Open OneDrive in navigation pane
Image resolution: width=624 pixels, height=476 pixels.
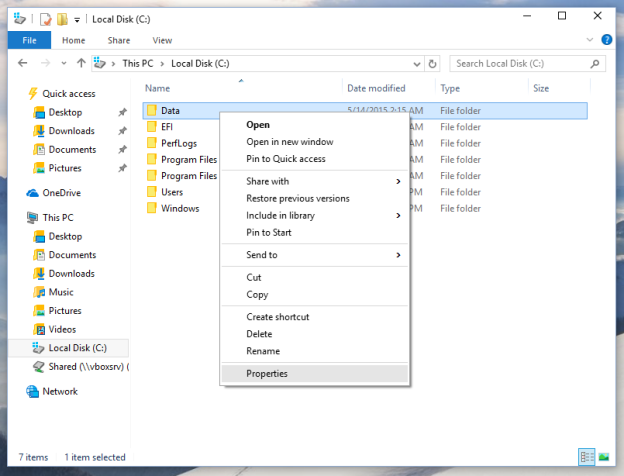pyautogui.click(x=61, y=193)
